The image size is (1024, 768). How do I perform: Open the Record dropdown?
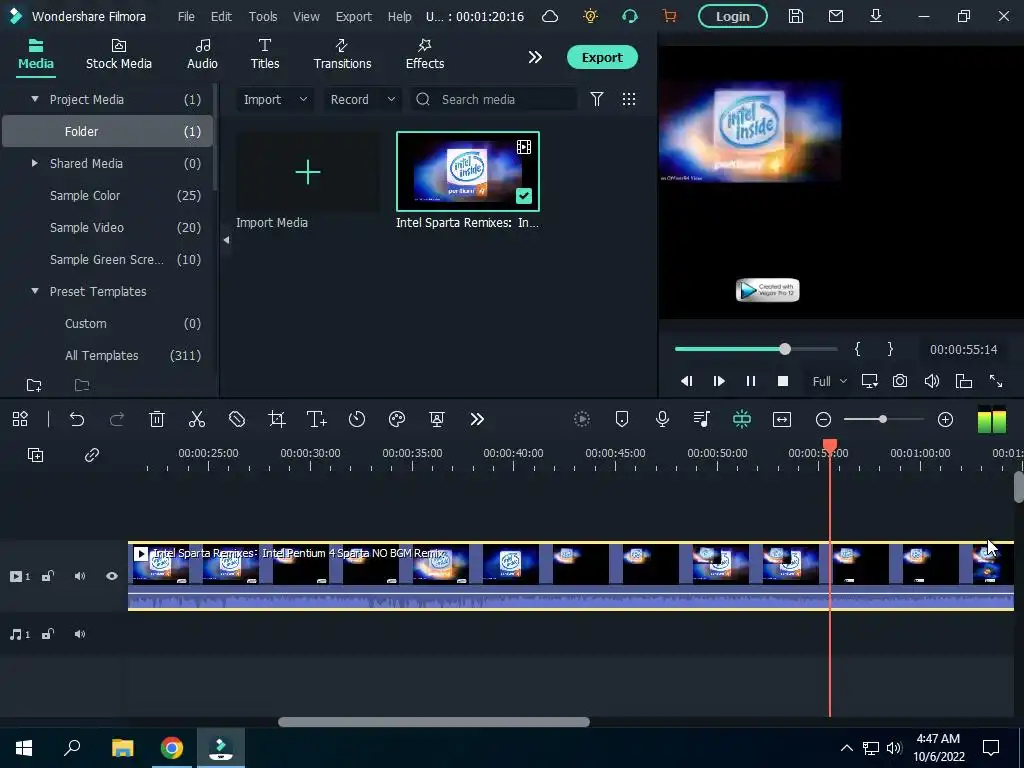tap(362, 99)
